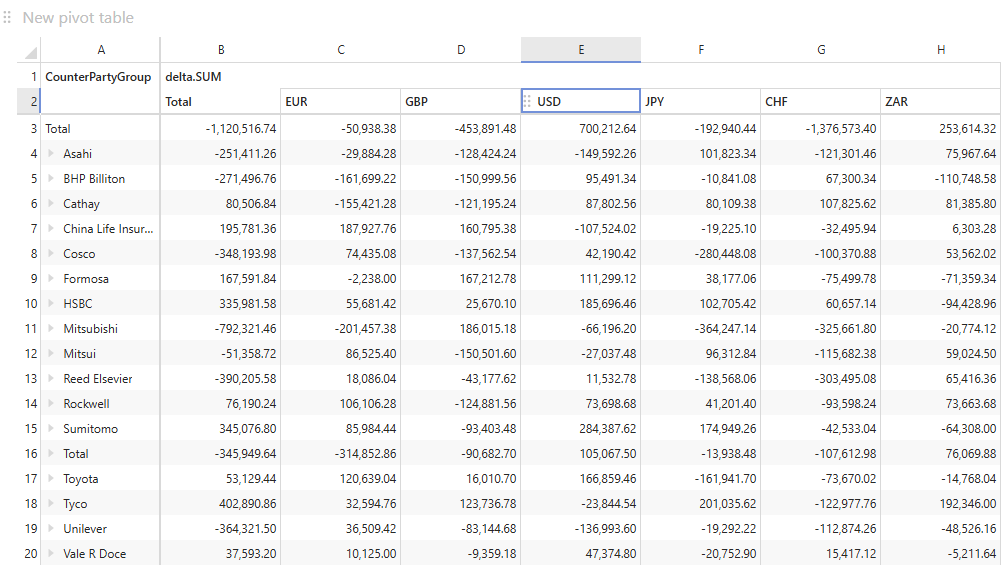This screenshot has width=1008, height=572.
Task: Click Toyota JPY value -161,941.70
Action: [725, 479]
